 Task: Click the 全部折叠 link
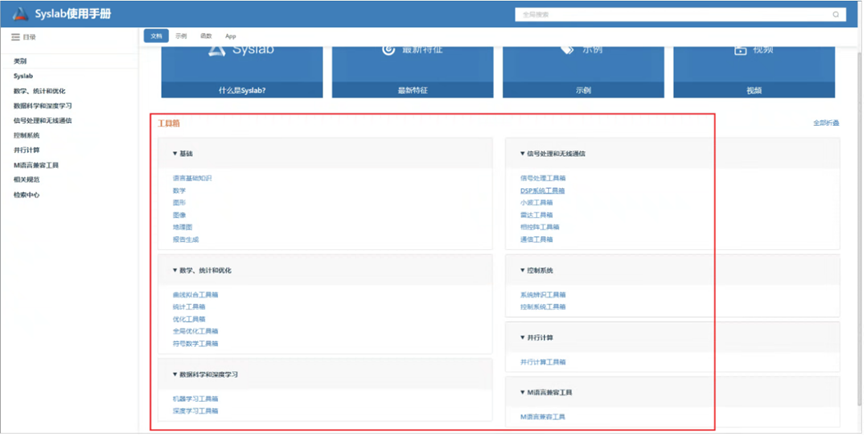pyautogui.click(x=826, y=123)
